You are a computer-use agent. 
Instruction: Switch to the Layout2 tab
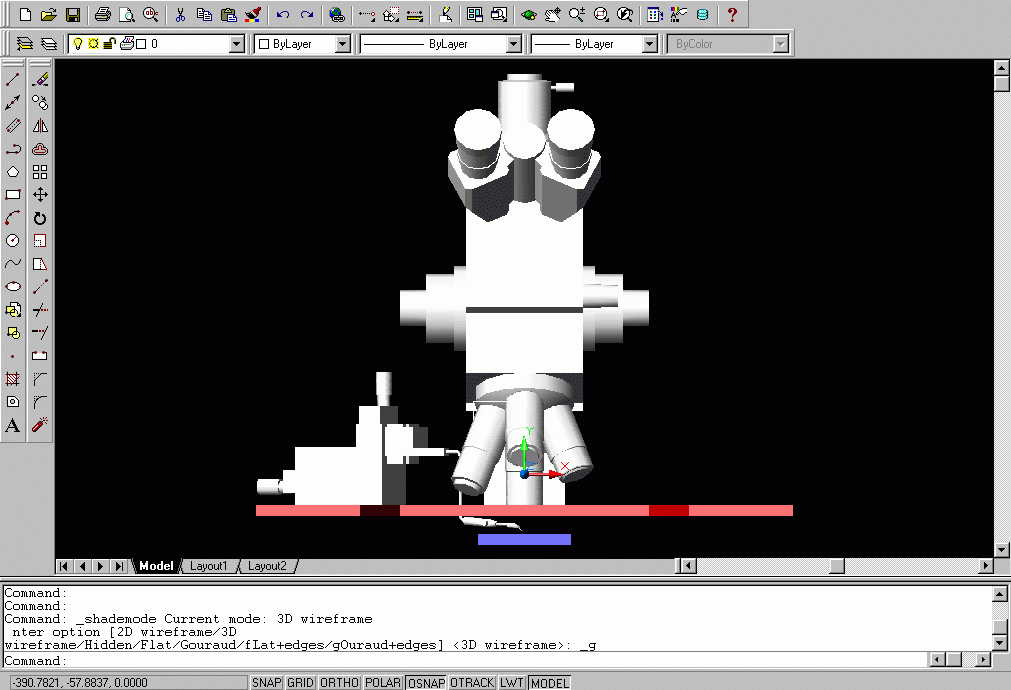[267, 566]
